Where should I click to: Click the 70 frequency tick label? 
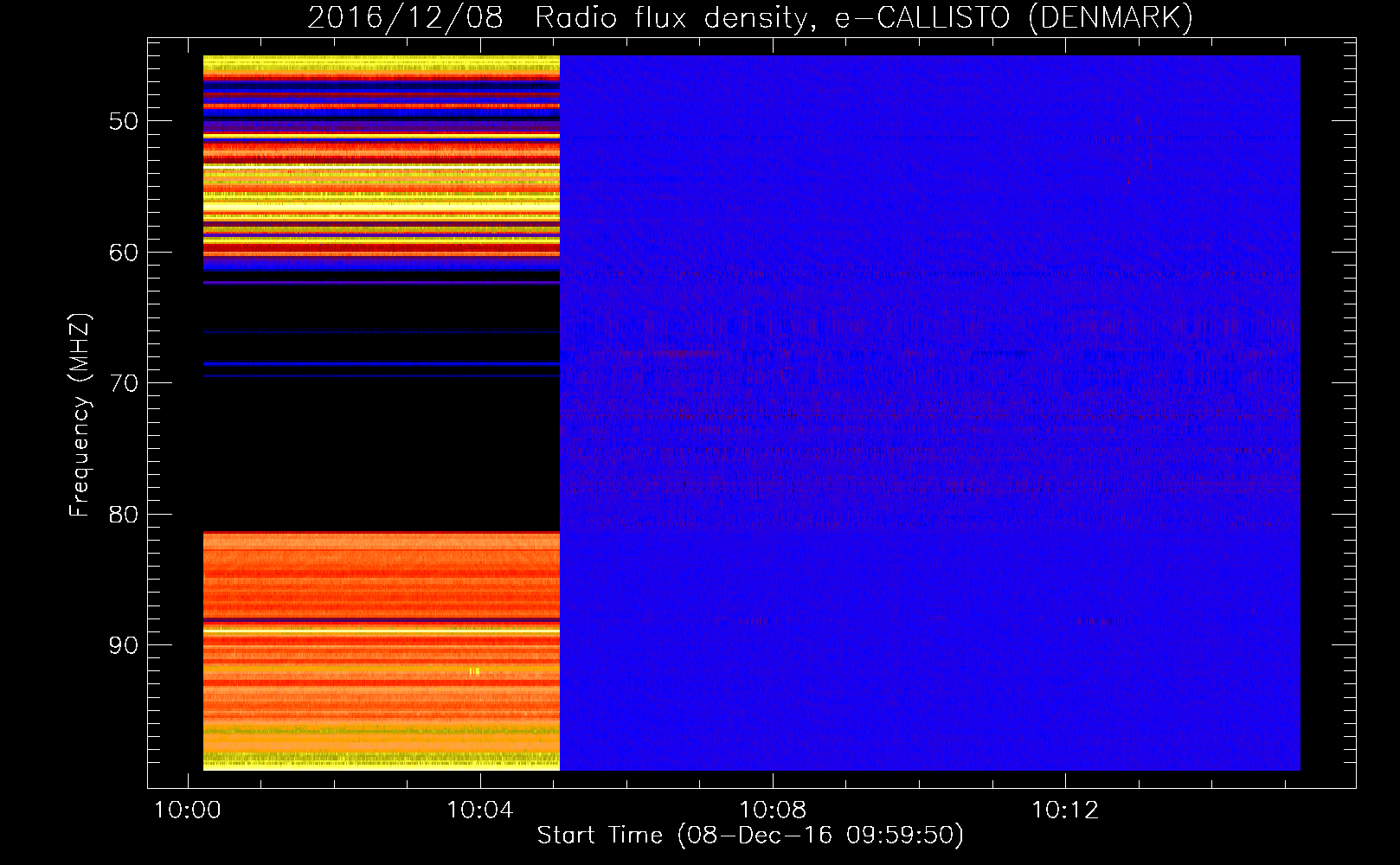[x=124, y=383]
